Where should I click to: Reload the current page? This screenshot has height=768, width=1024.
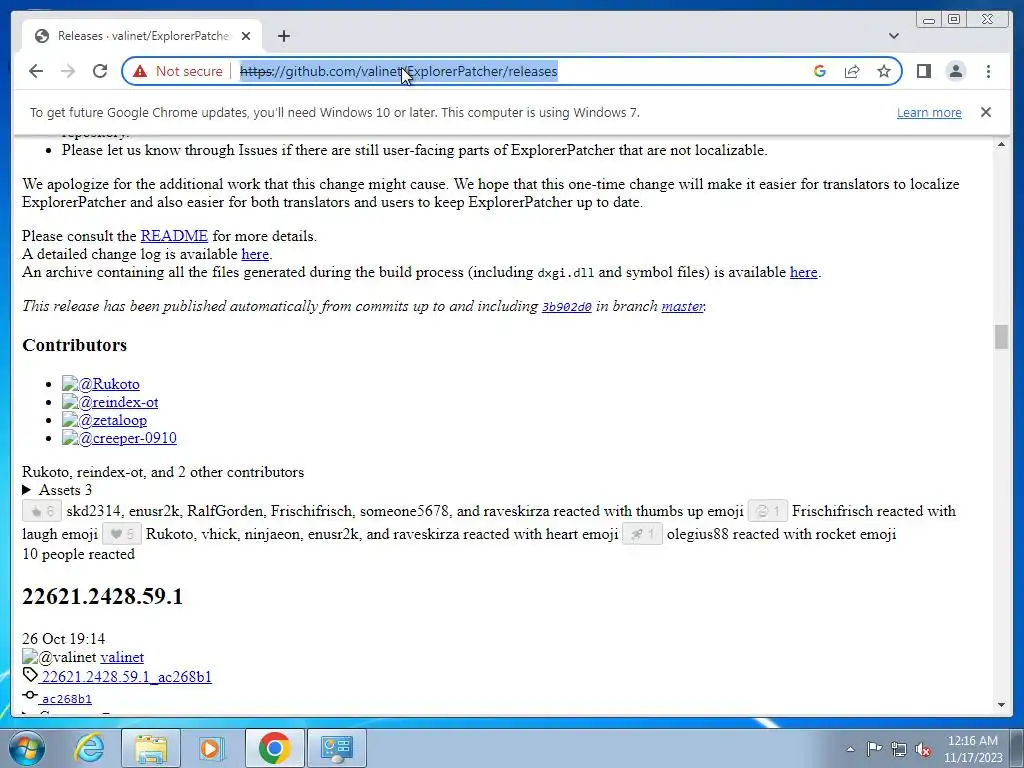click(x=100, y=71)
